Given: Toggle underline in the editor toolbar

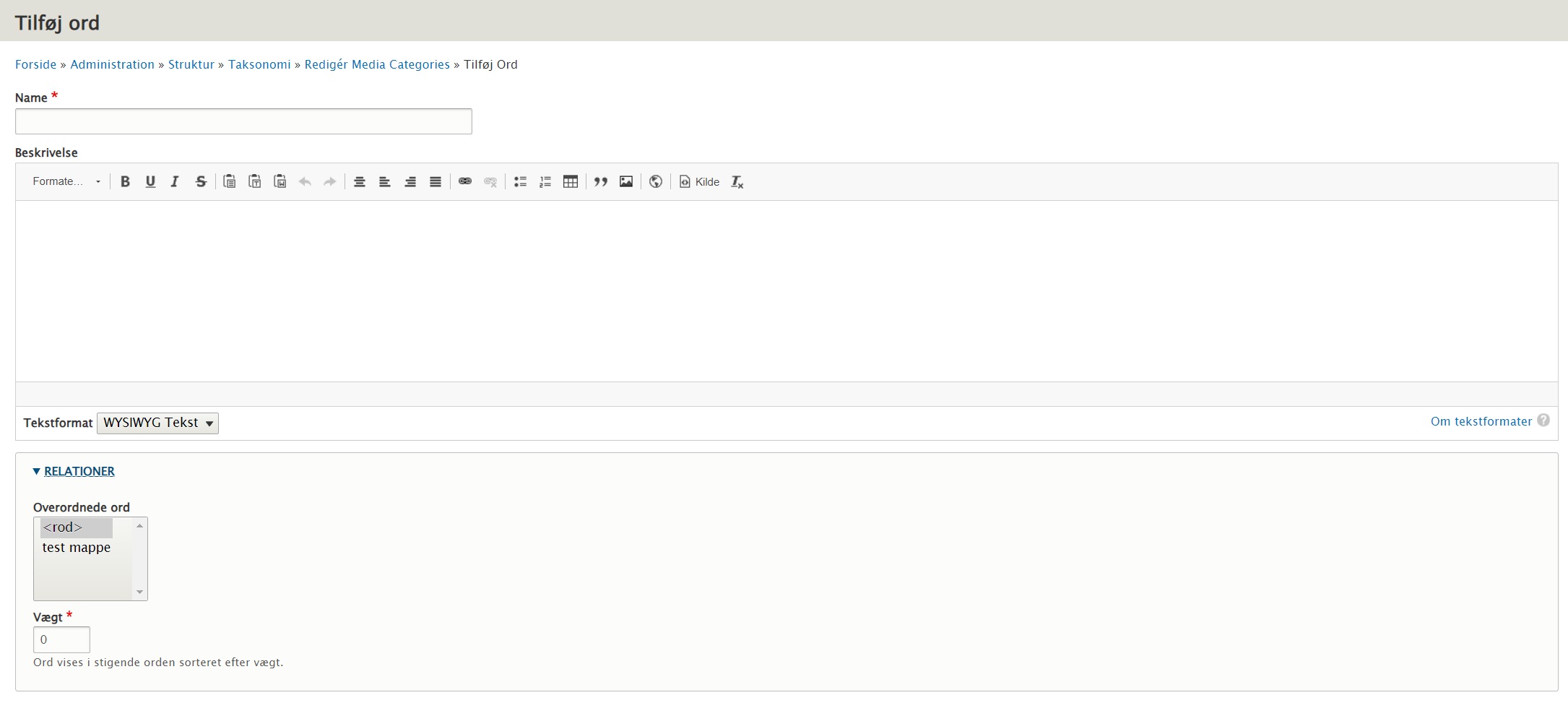Looking at the screenshot, I should (x=150, y=181).
